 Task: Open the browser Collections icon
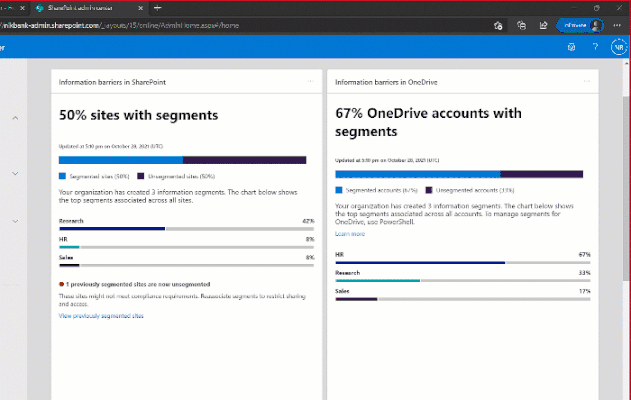(x=522, y=26)
